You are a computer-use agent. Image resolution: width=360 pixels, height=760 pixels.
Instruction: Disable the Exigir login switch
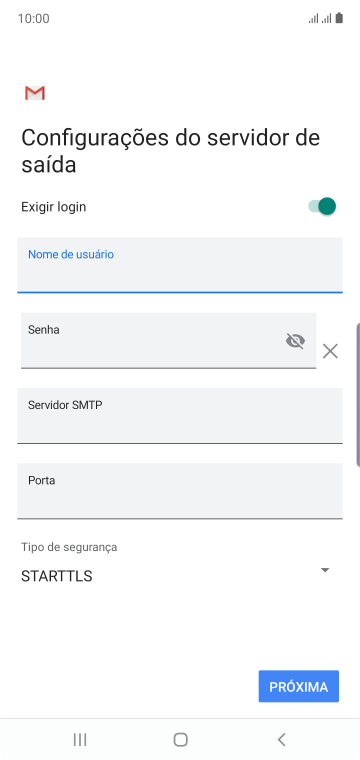pyautogui.click(x=322, y=206)
